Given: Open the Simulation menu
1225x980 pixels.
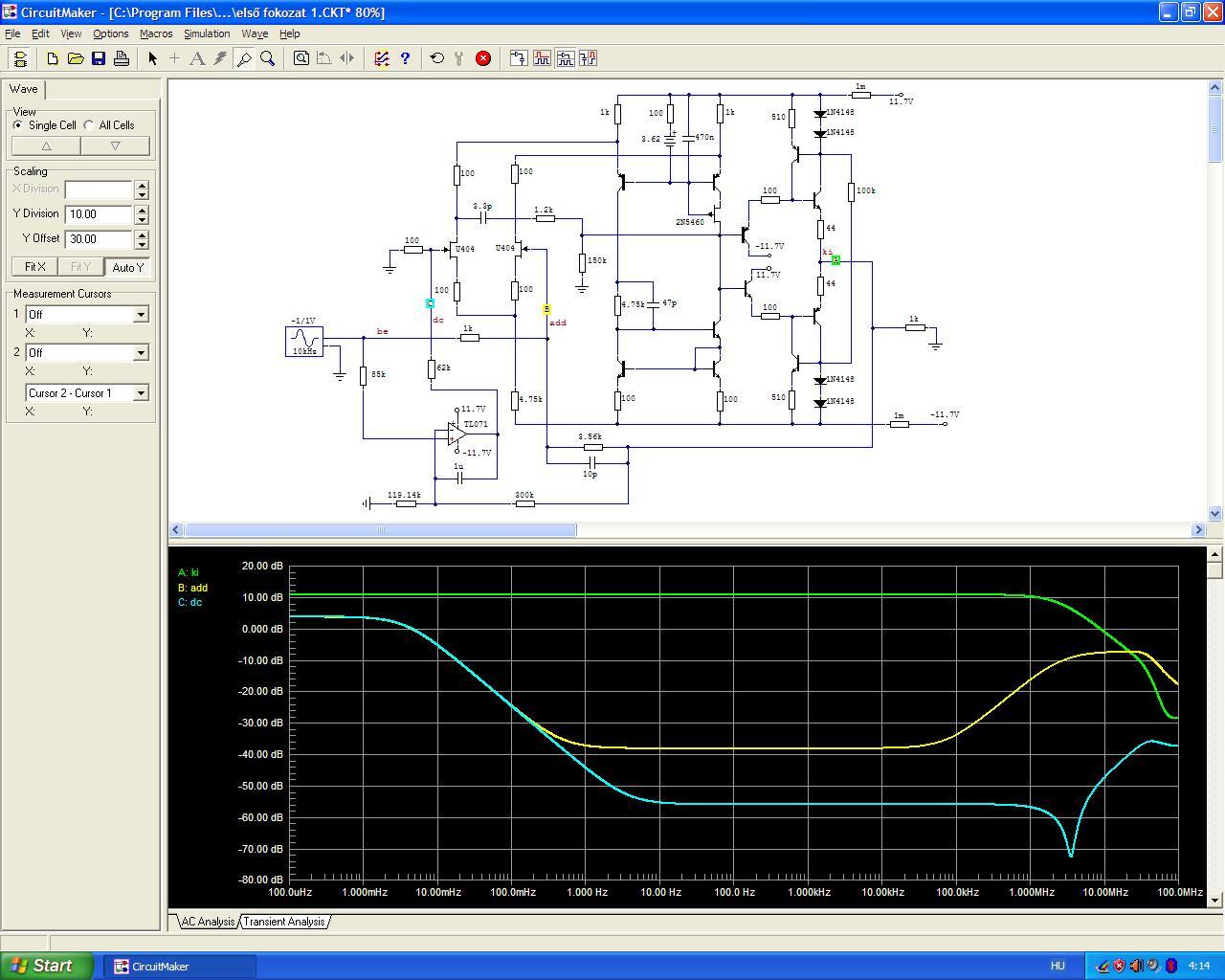Looking at the screenshot, I should click(x=207, y=33).
